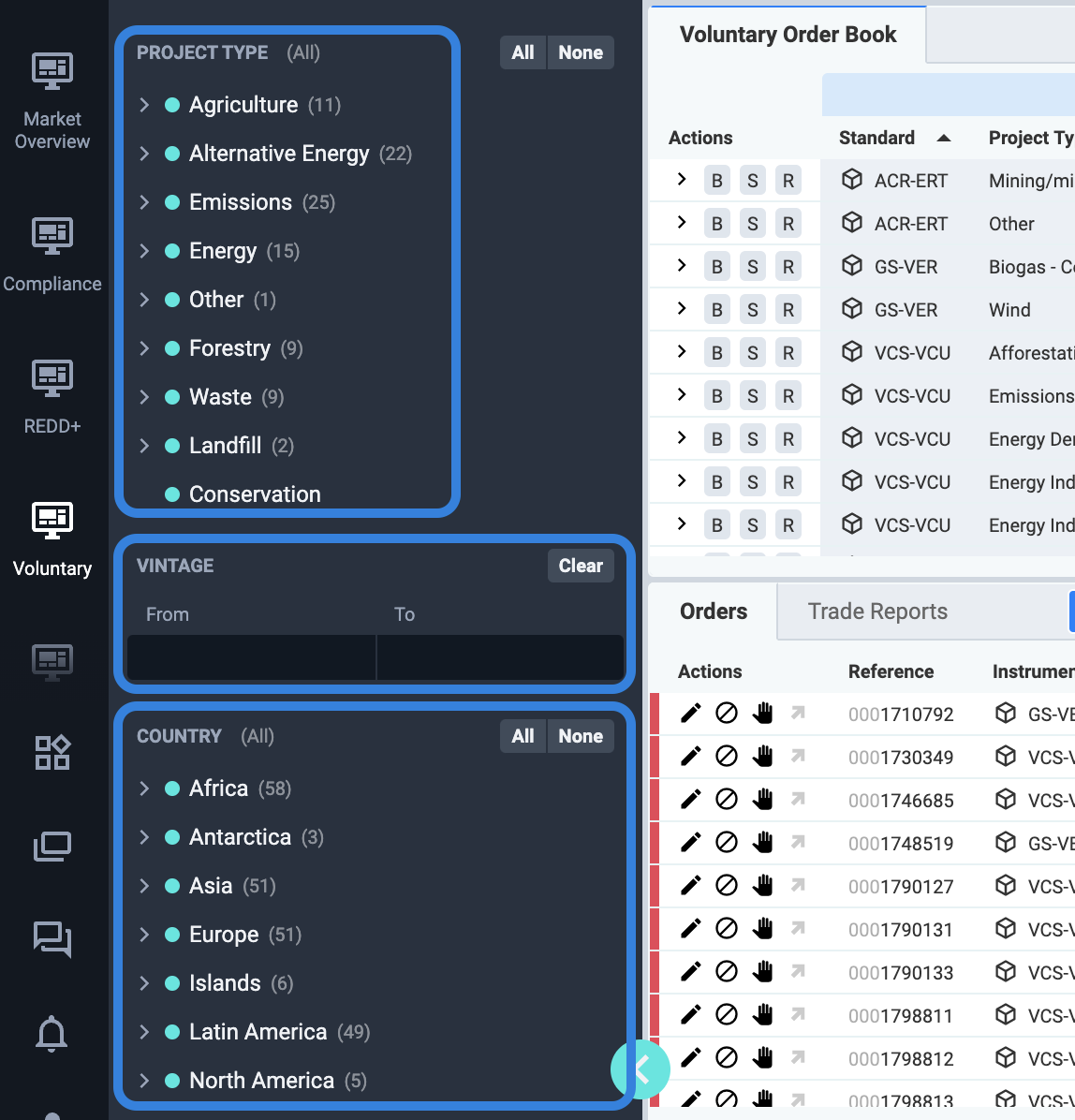Select None for the Country filter
Screen dimensions: 1075x1120
581,736
